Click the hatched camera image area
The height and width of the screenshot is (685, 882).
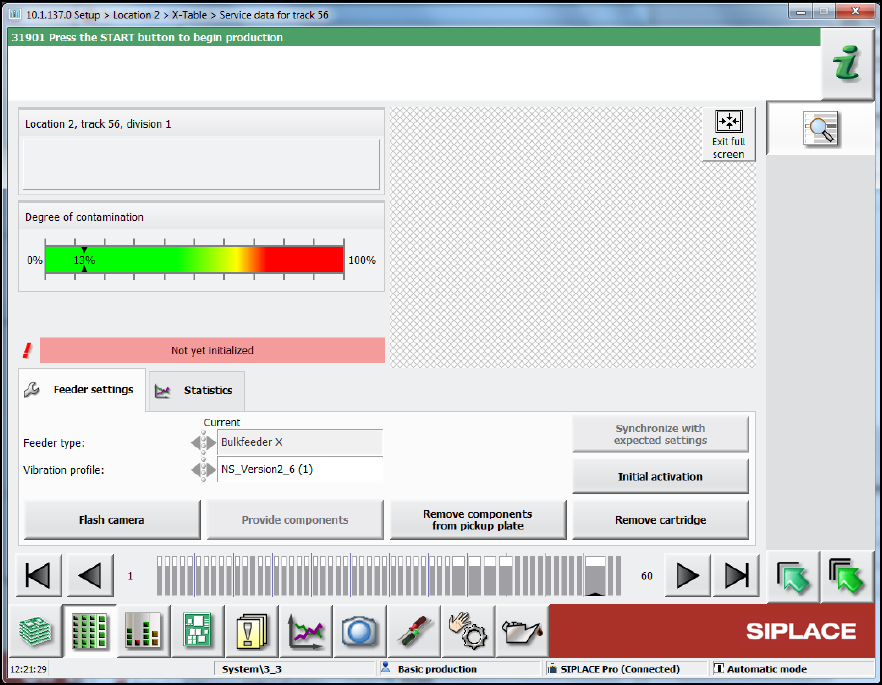coord(573,237)
